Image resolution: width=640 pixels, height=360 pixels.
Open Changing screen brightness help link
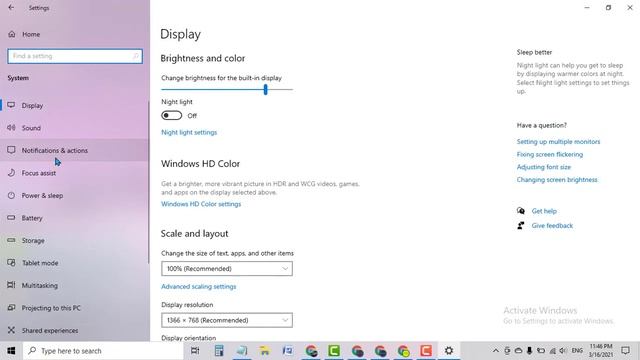coord(557,180)
